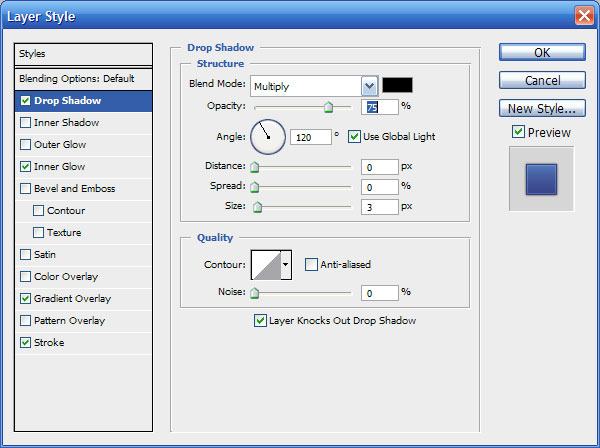Open the Bevel and Emboss settings label
The width and height of the screenshot is (600, 448).
click(x=75, y=189)
